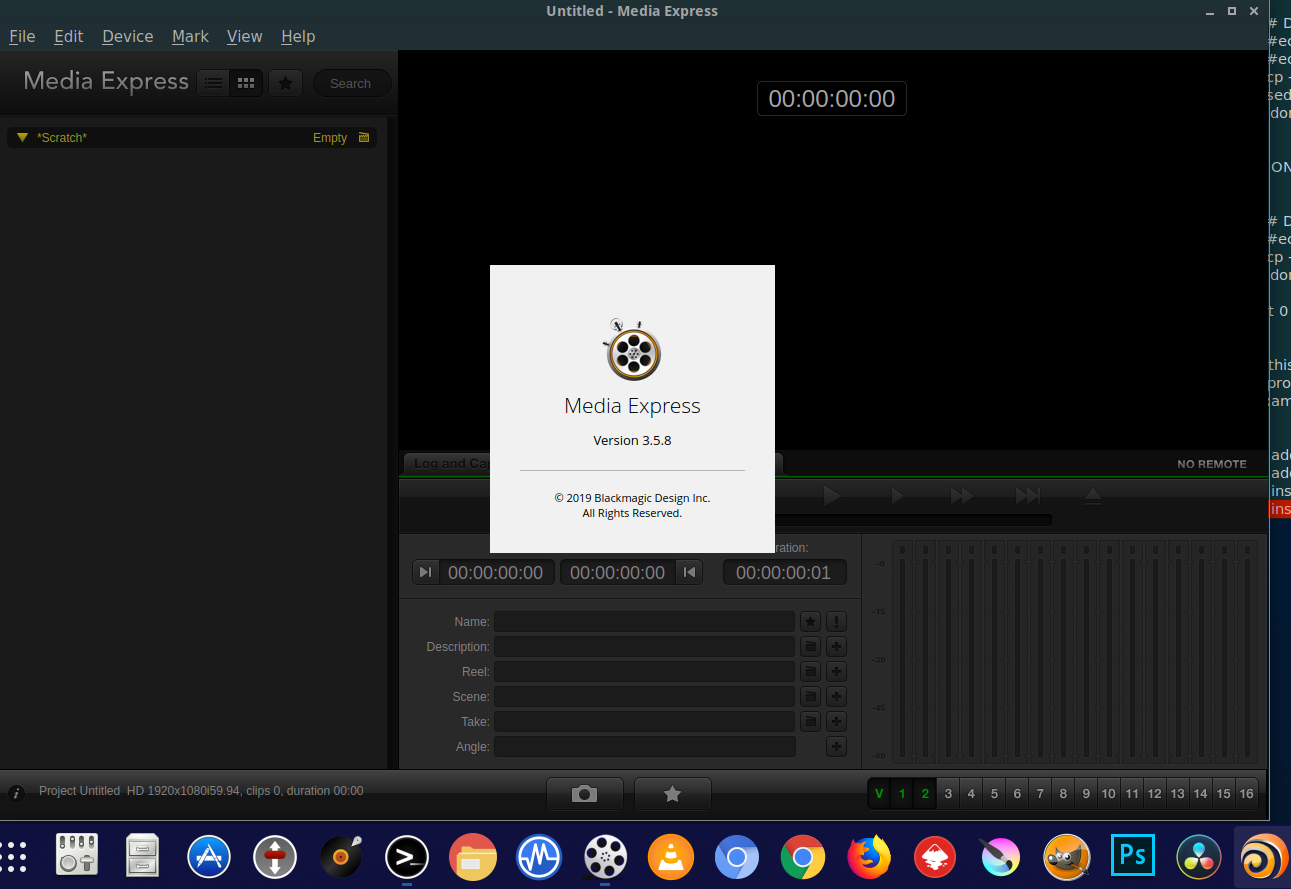Click the shuttle progress bar under transport
1291x889 pixels.
913,520
